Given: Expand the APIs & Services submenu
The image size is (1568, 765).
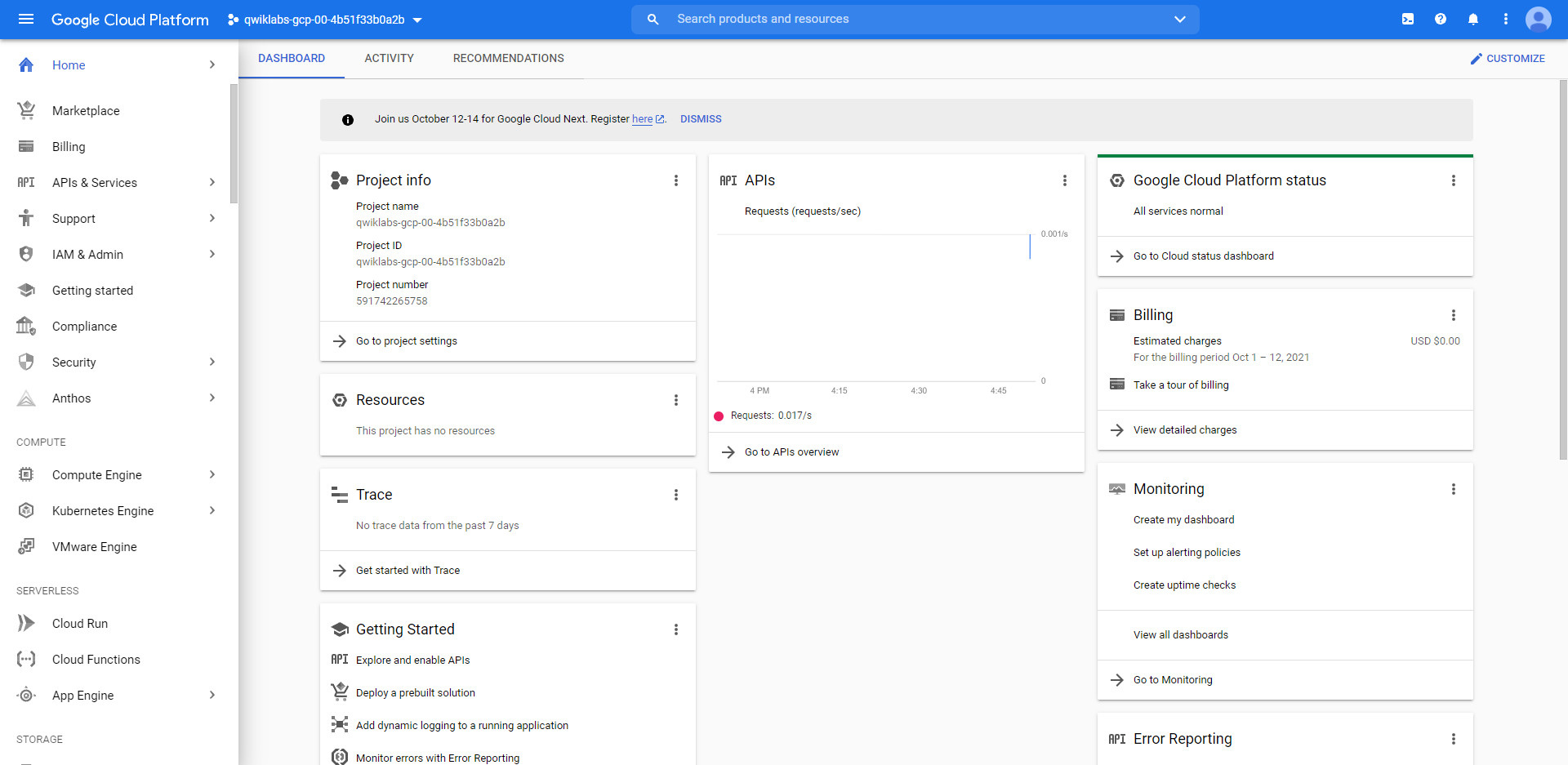Looking at the screenshot, I should [212, 182].
